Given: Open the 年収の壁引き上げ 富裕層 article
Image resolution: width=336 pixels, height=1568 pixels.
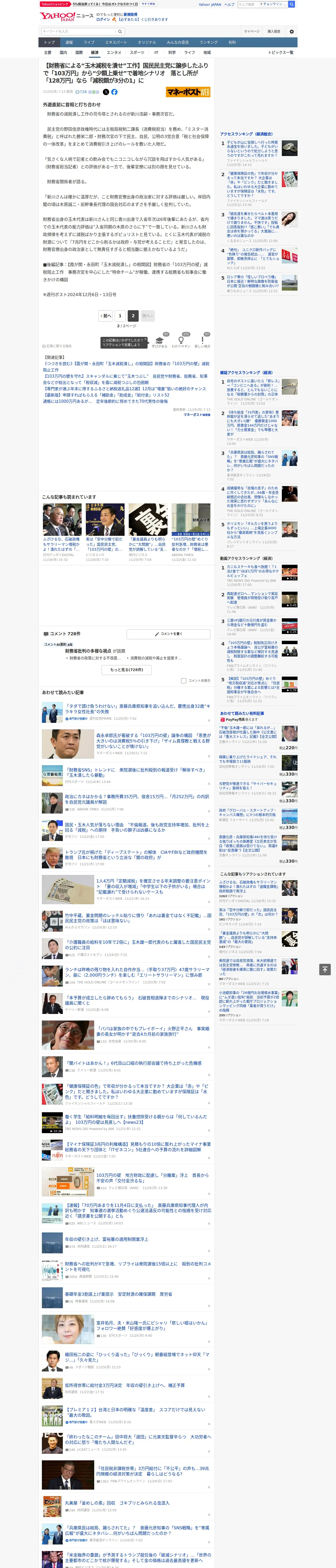Looking at the screenshot, I should tap(107, 1239).
